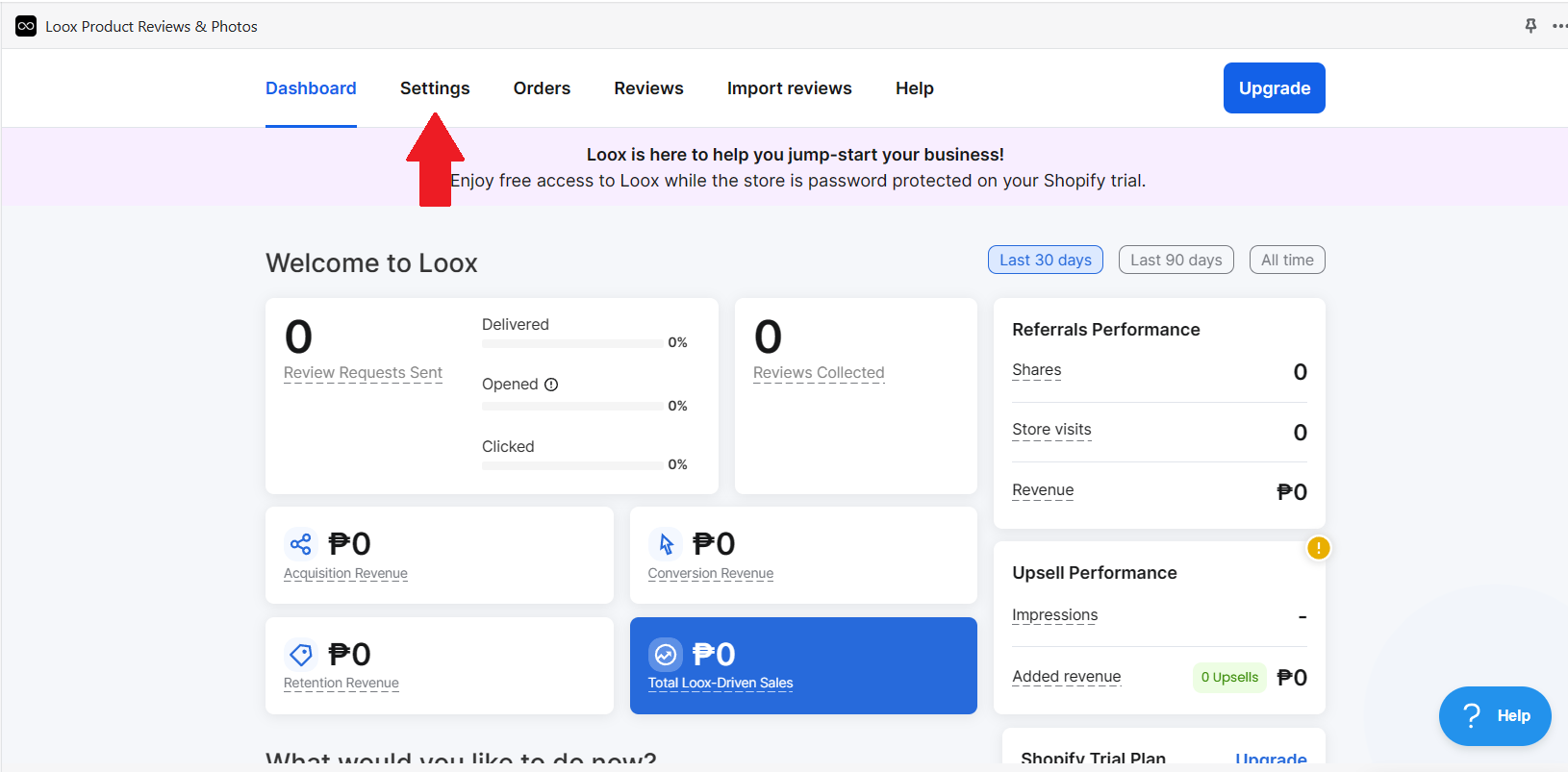Click the Shares label in Referrals Performance
1568x772 pixels.
(1037, 370)
